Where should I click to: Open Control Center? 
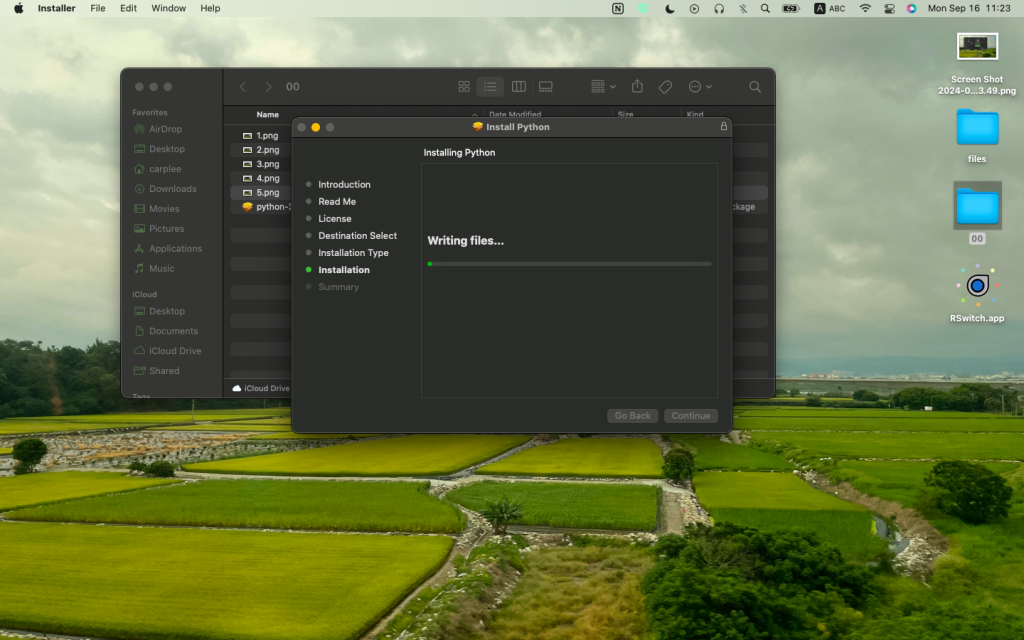(889, 8)
